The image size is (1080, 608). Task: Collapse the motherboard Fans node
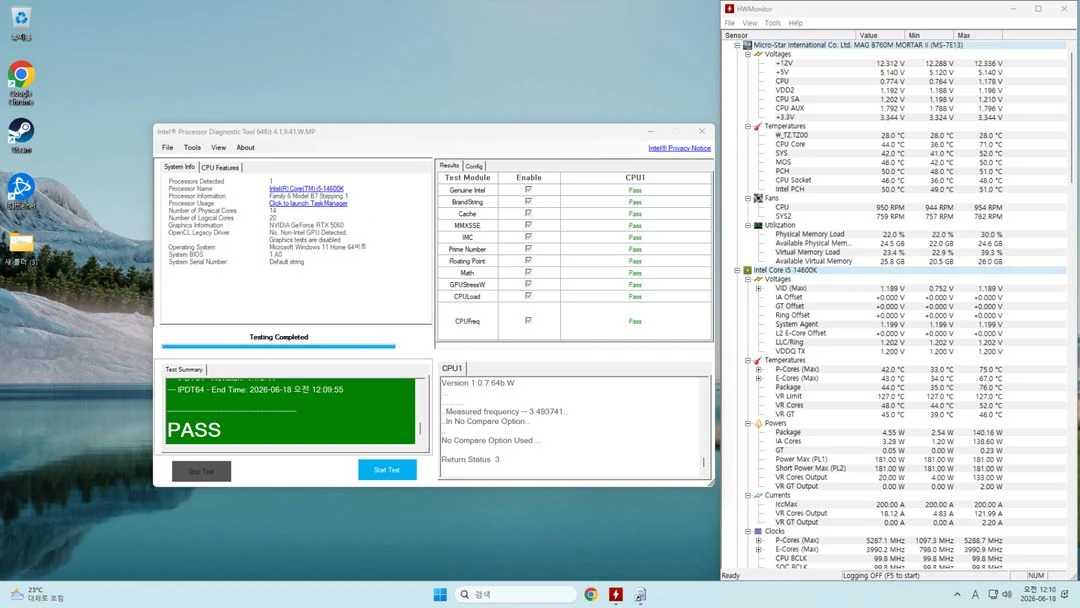tap(748, 198)
